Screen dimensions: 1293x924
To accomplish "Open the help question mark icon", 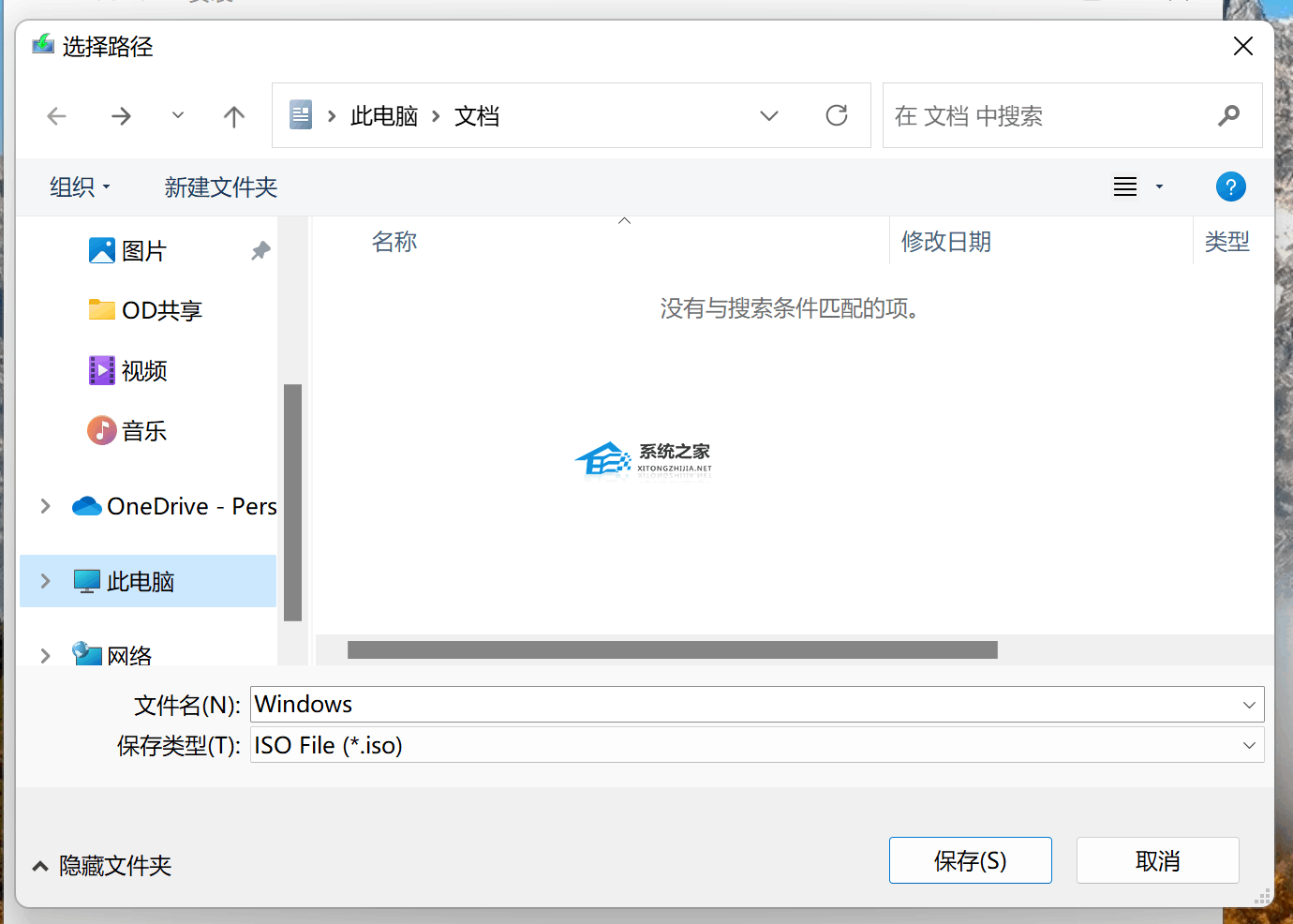I will 1230,186.
